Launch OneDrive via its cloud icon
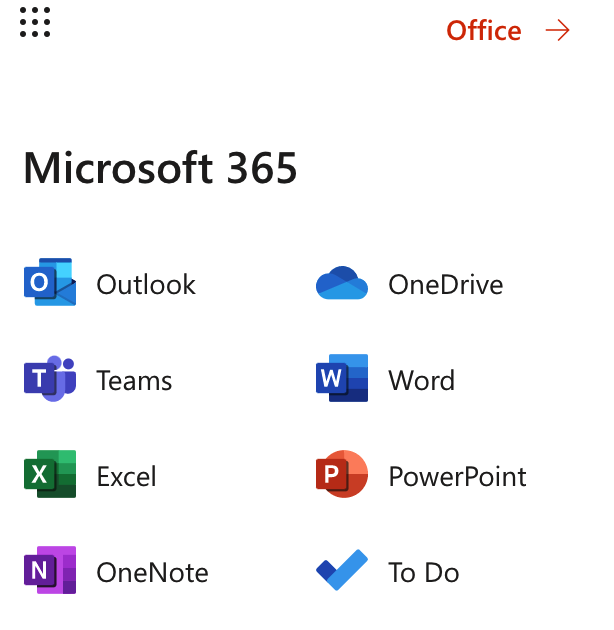Image resolution: width=614 pixels, height=630 pixels. (x=342, y=283)
